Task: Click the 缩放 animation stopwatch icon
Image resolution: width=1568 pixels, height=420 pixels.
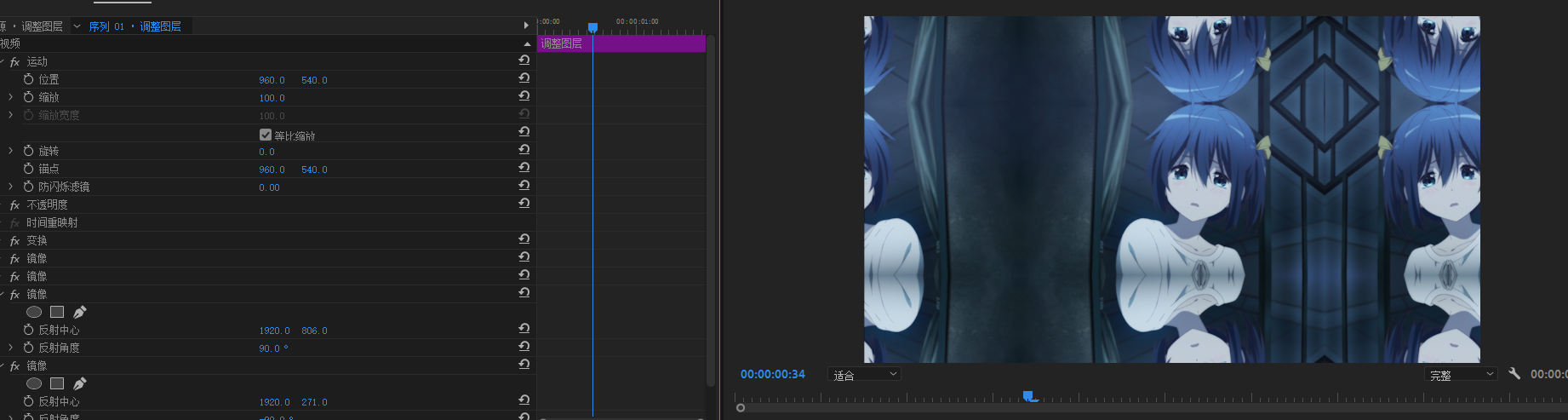Action: pyautogui.click(x=29, y=97)
